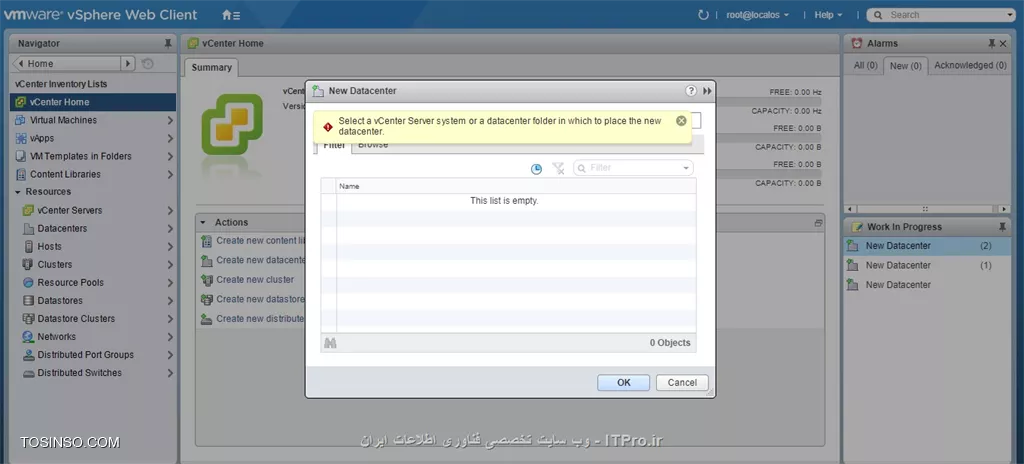The width and height of the screenshot is (1024, 464).
Task: Open navigation history clock icon
Action: 148,63
